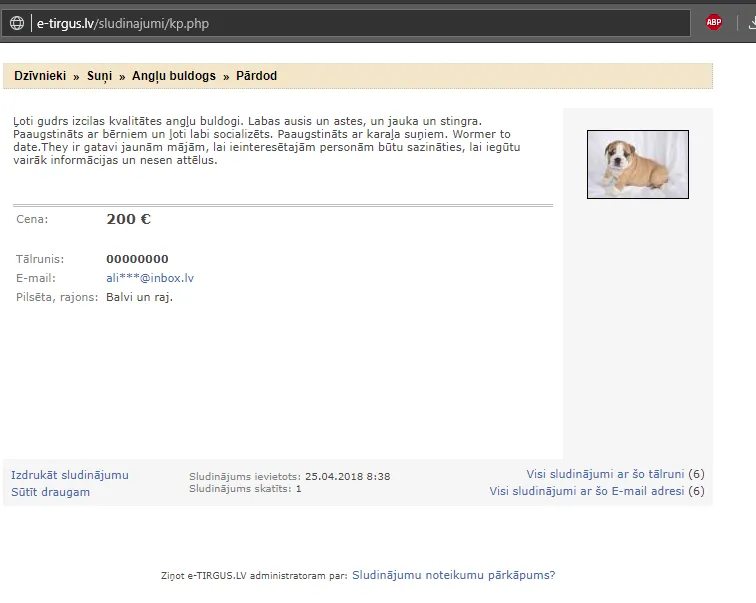
Task: Print the ad via Izdrukāt sludinājumu
Action: coord(70,475)
